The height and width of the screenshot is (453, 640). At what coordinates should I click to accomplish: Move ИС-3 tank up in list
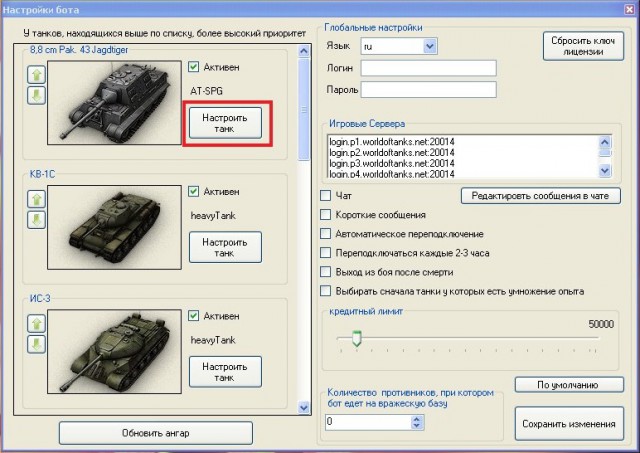(x=36, y=324)
